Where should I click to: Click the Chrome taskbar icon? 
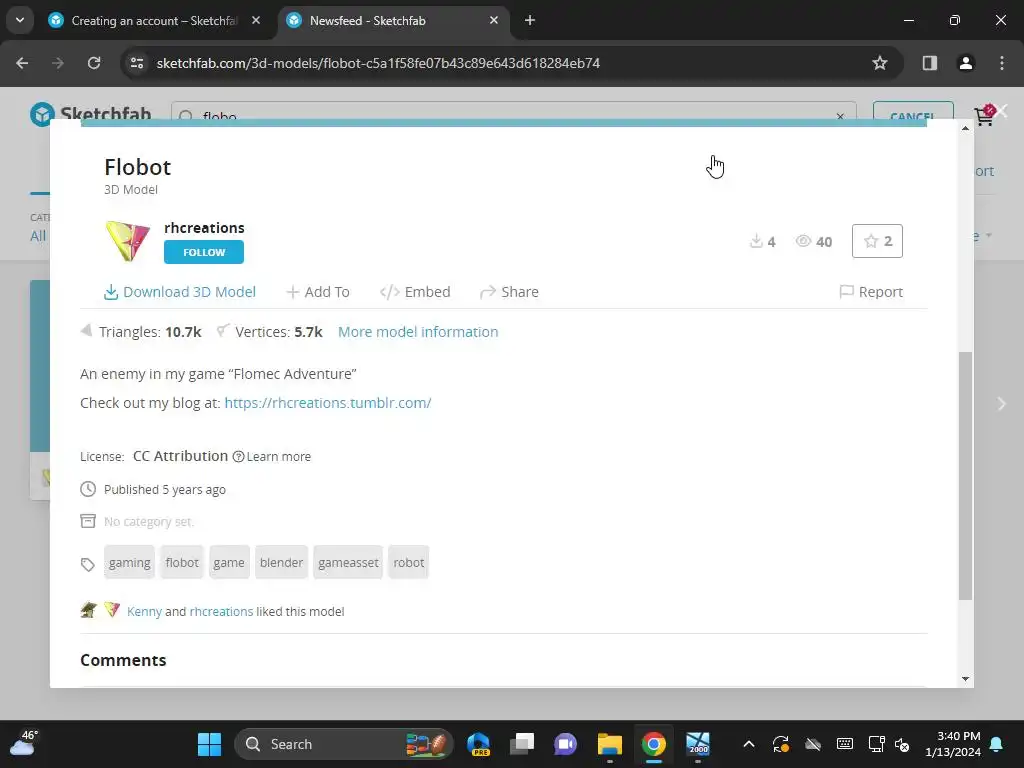(x=654, y=744)
